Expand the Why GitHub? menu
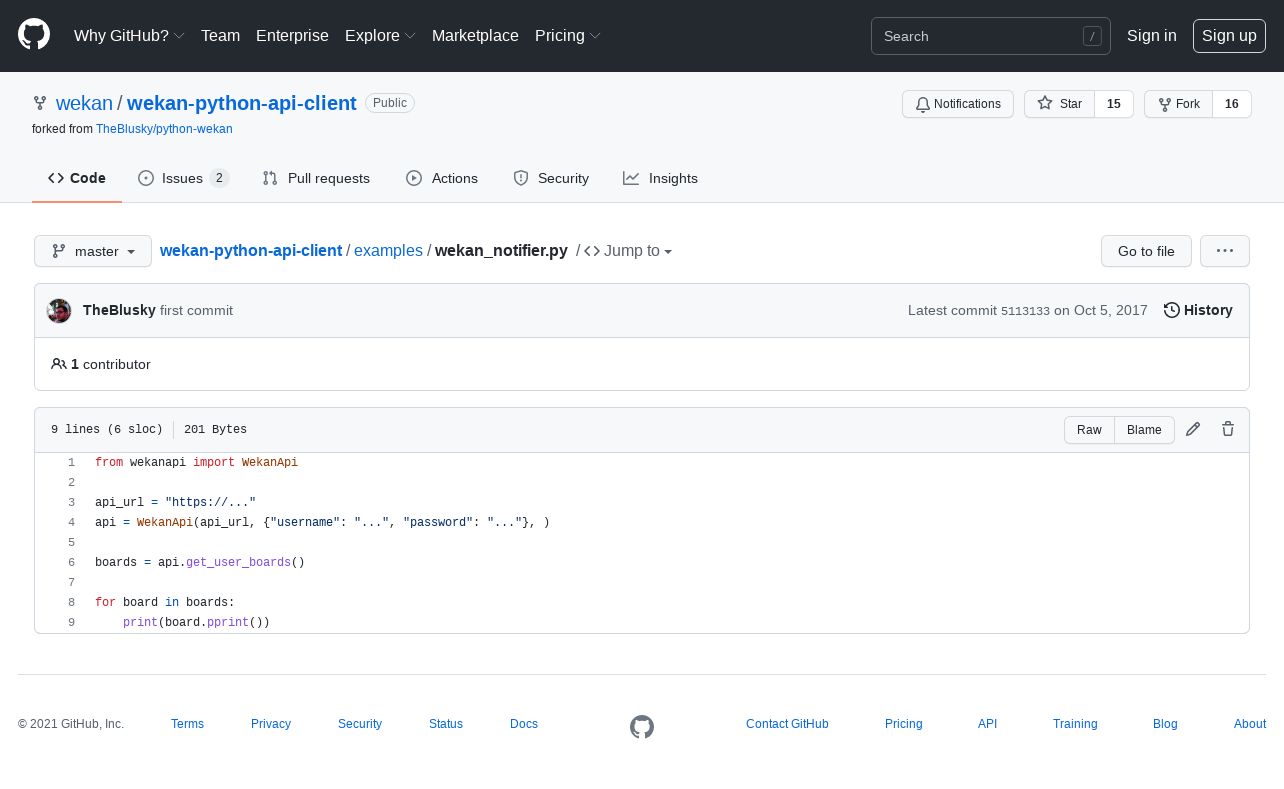The width and height of the screenshot is (1284, 789). point(129,36)
